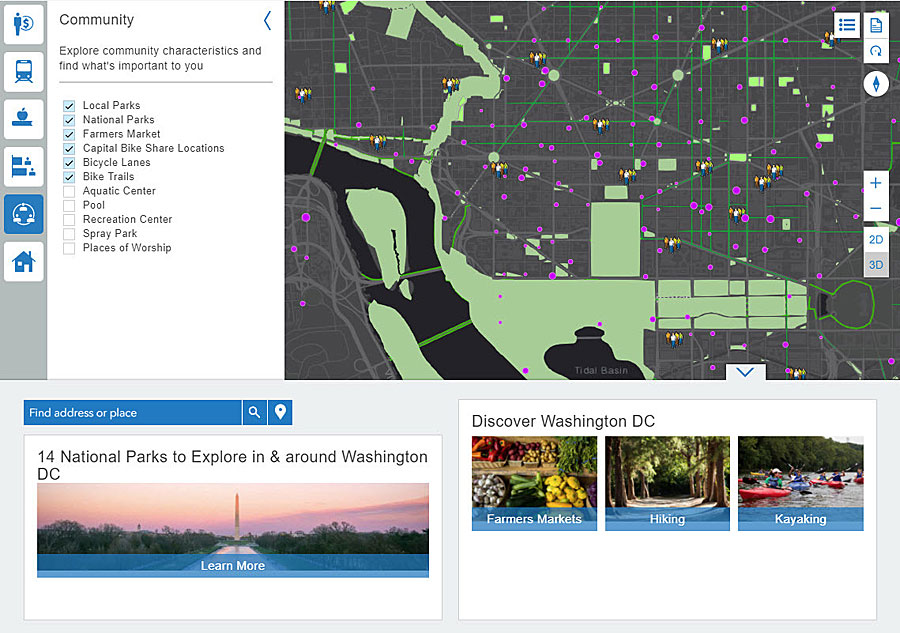Switch map to 3D view
The width and height of the screenshot is (900, 633).
point(876,265)
